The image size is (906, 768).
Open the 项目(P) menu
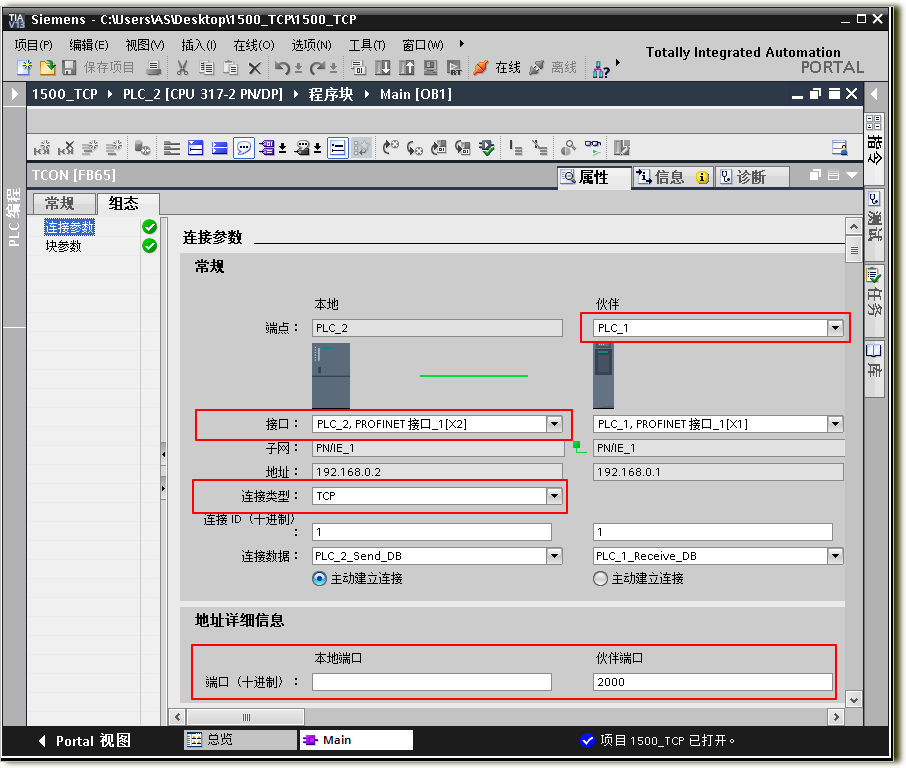point(34,44)
